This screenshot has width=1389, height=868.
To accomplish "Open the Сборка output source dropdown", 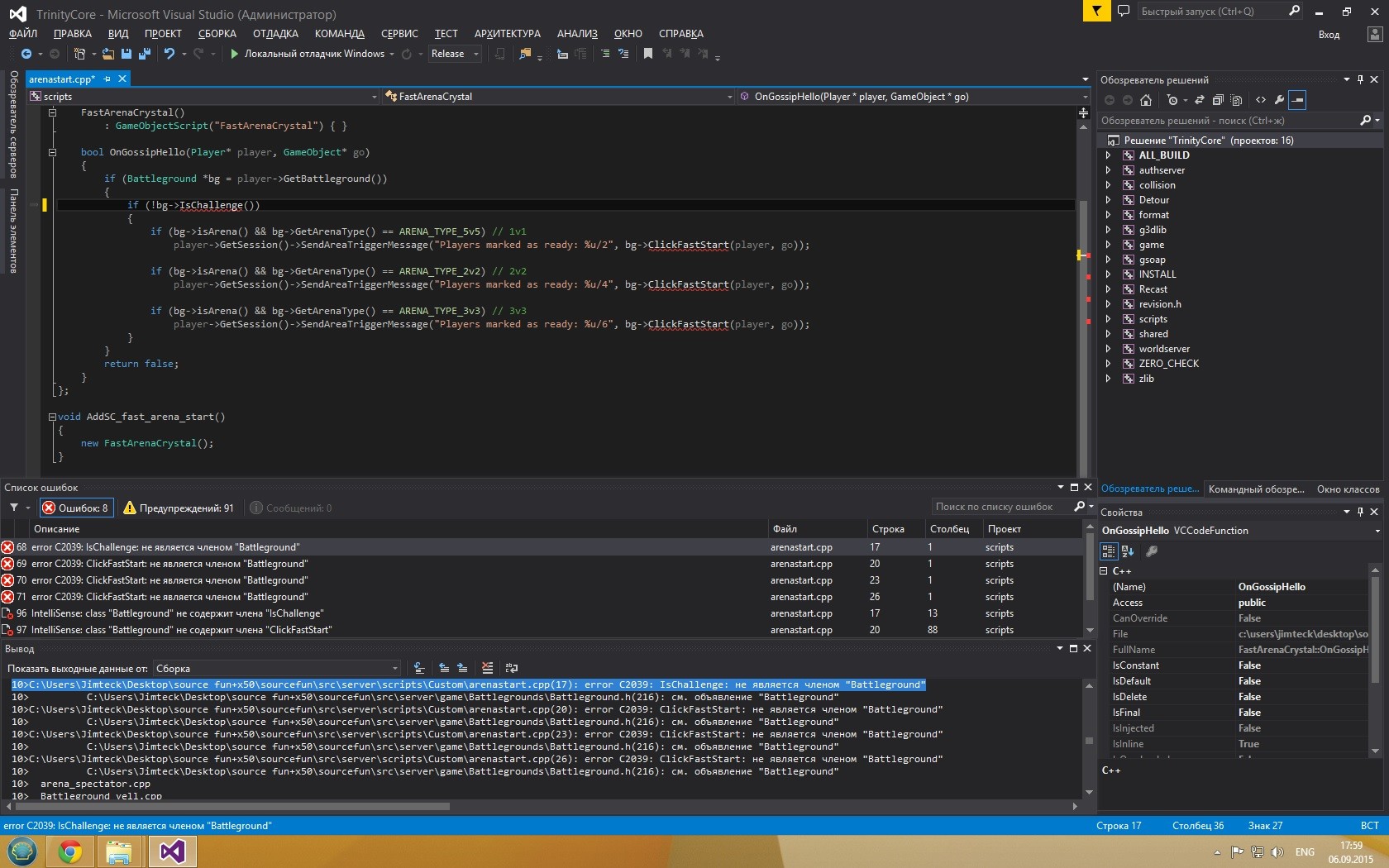I will point(277,668).
